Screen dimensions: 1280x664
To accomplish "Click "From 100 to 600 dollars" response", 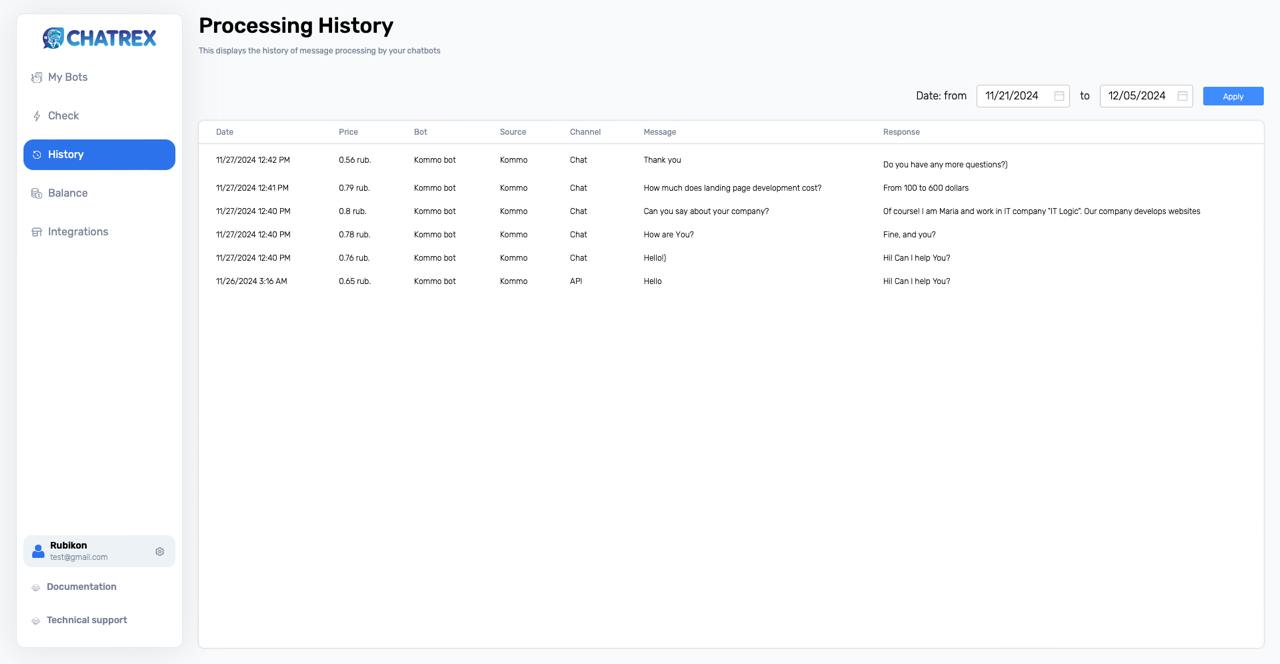I will pyautogui.click(x=926, y=188).
